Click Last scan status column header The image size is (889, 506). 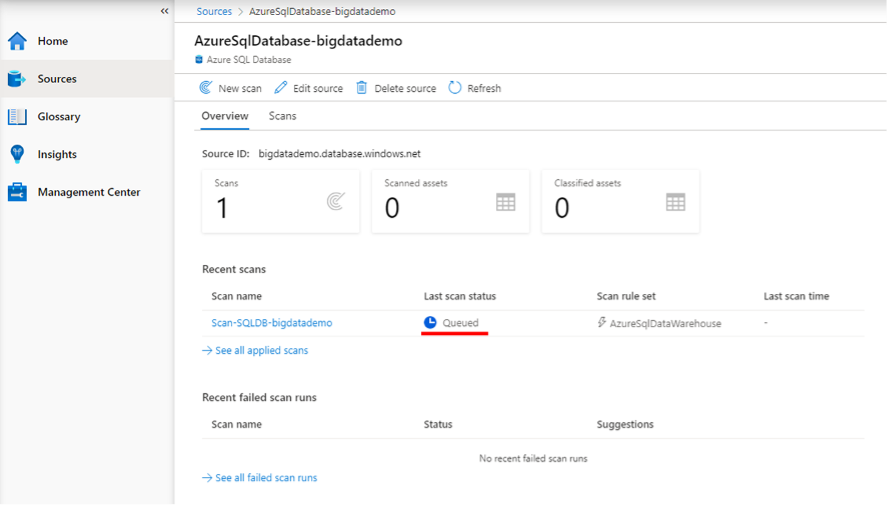[460, 296]
